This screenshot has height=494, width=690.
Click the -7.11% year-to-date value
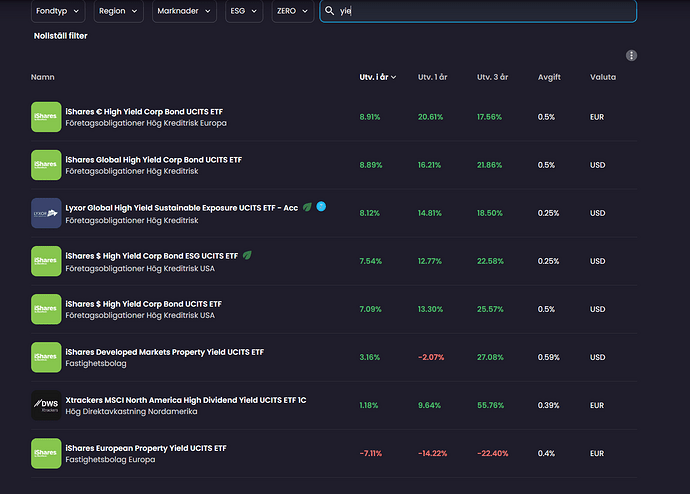(371, 453)
